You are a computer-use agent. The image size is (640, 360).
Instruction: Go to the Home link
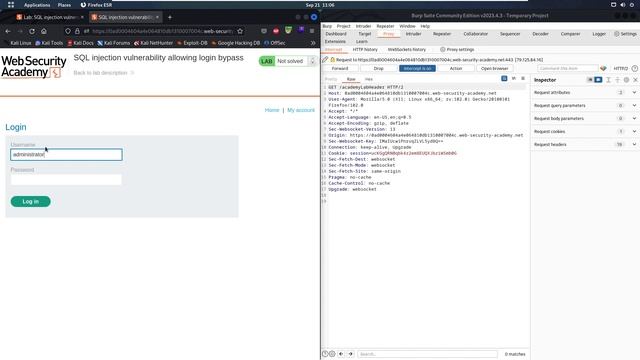click(x=272, y=110)
